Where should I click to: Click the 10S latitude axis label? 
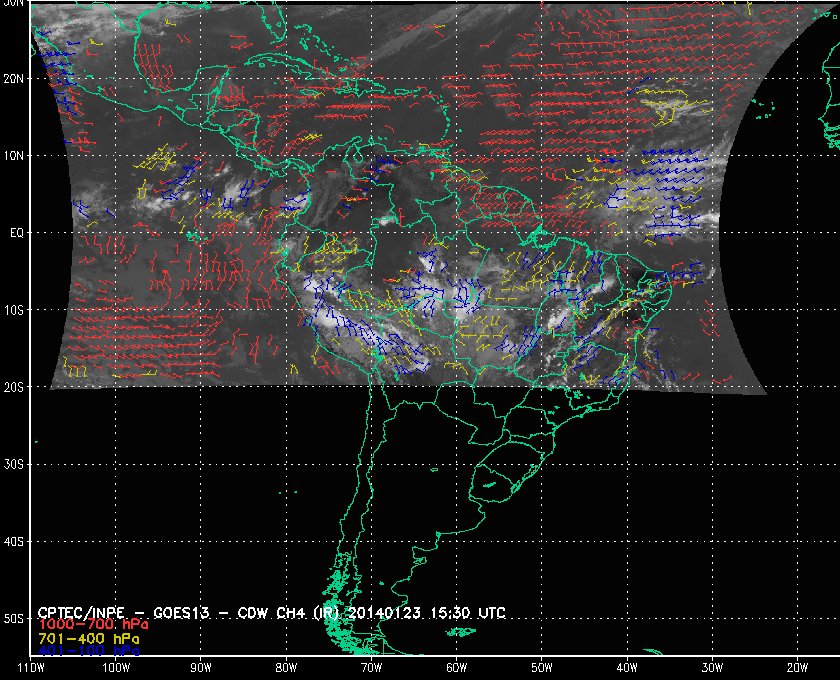(14, 310)
